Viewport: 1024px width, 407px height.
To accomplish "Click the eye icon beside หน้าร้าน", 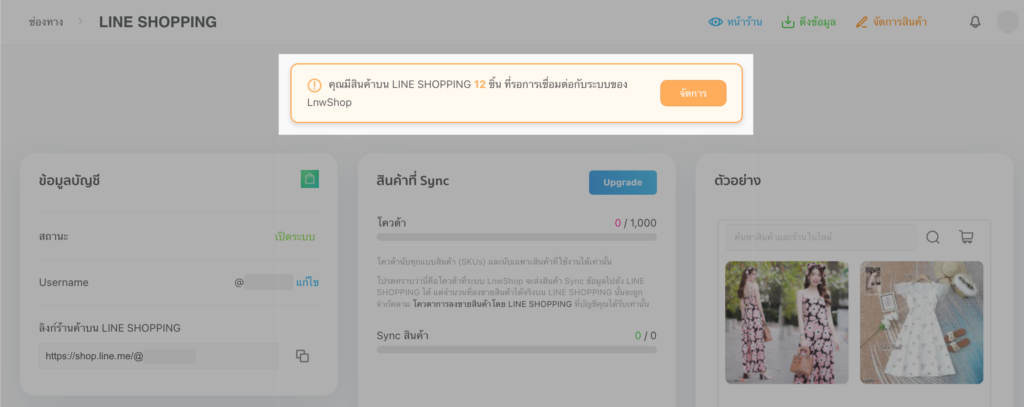I will (x=715, y=22).
